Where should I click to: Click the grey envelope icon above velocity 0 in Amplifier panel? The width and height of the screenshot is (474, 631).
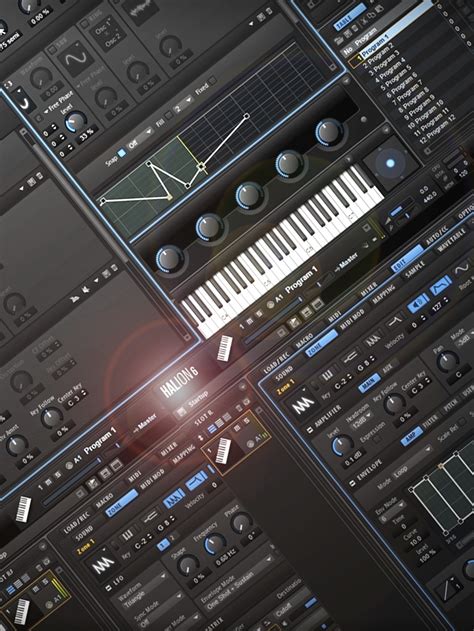[x=396, y=321]
